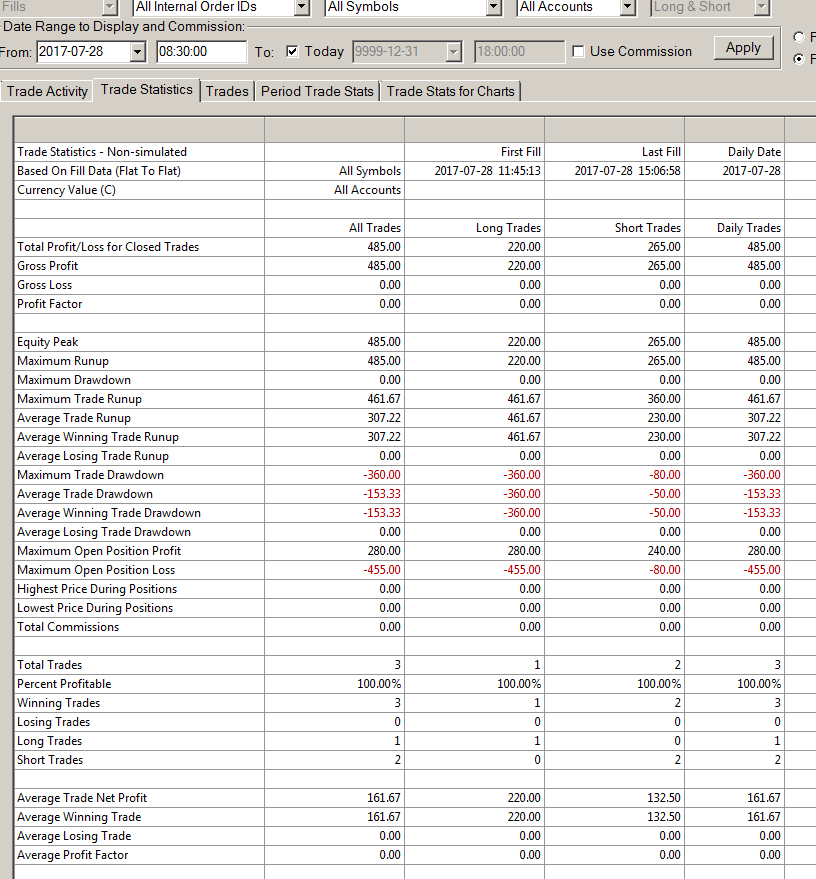This screenshot has width=816, height=879.
Task: Open the Trade Stats for Charts tab
Action: click(451, 91)
